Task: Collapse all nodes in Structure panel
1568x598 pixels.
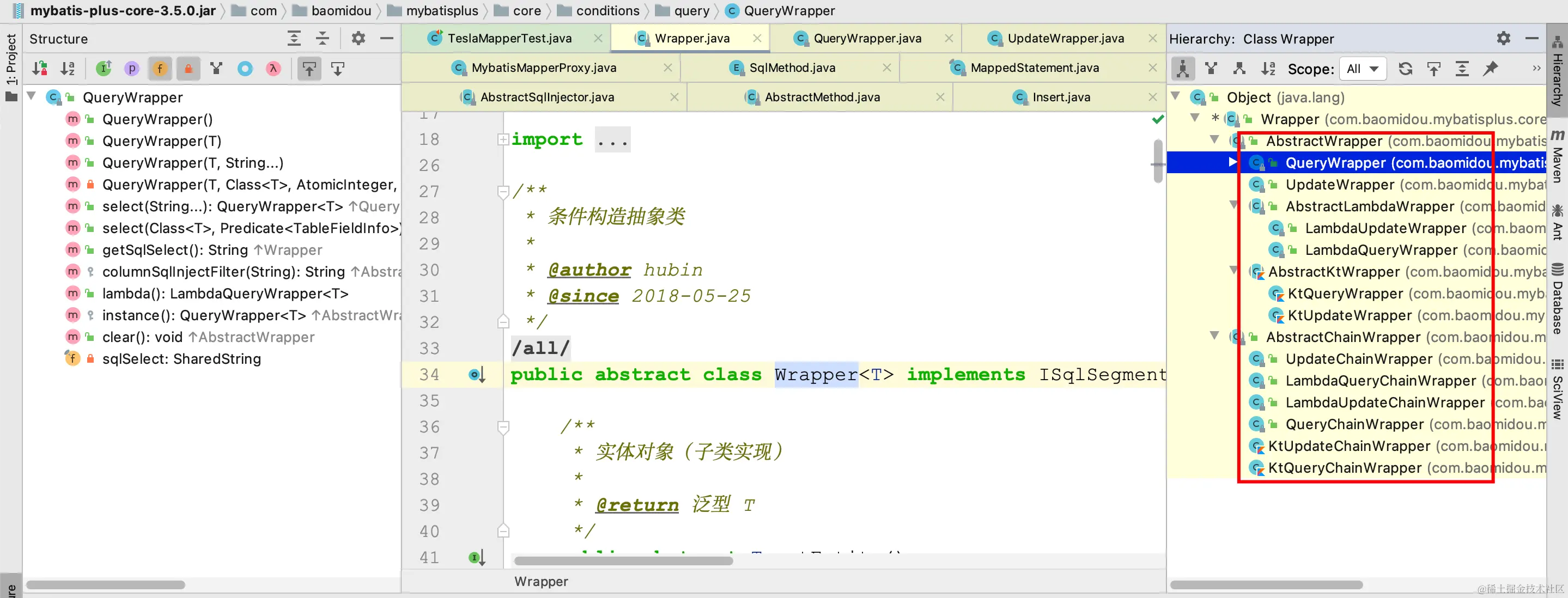Action: tap(323, 38)
